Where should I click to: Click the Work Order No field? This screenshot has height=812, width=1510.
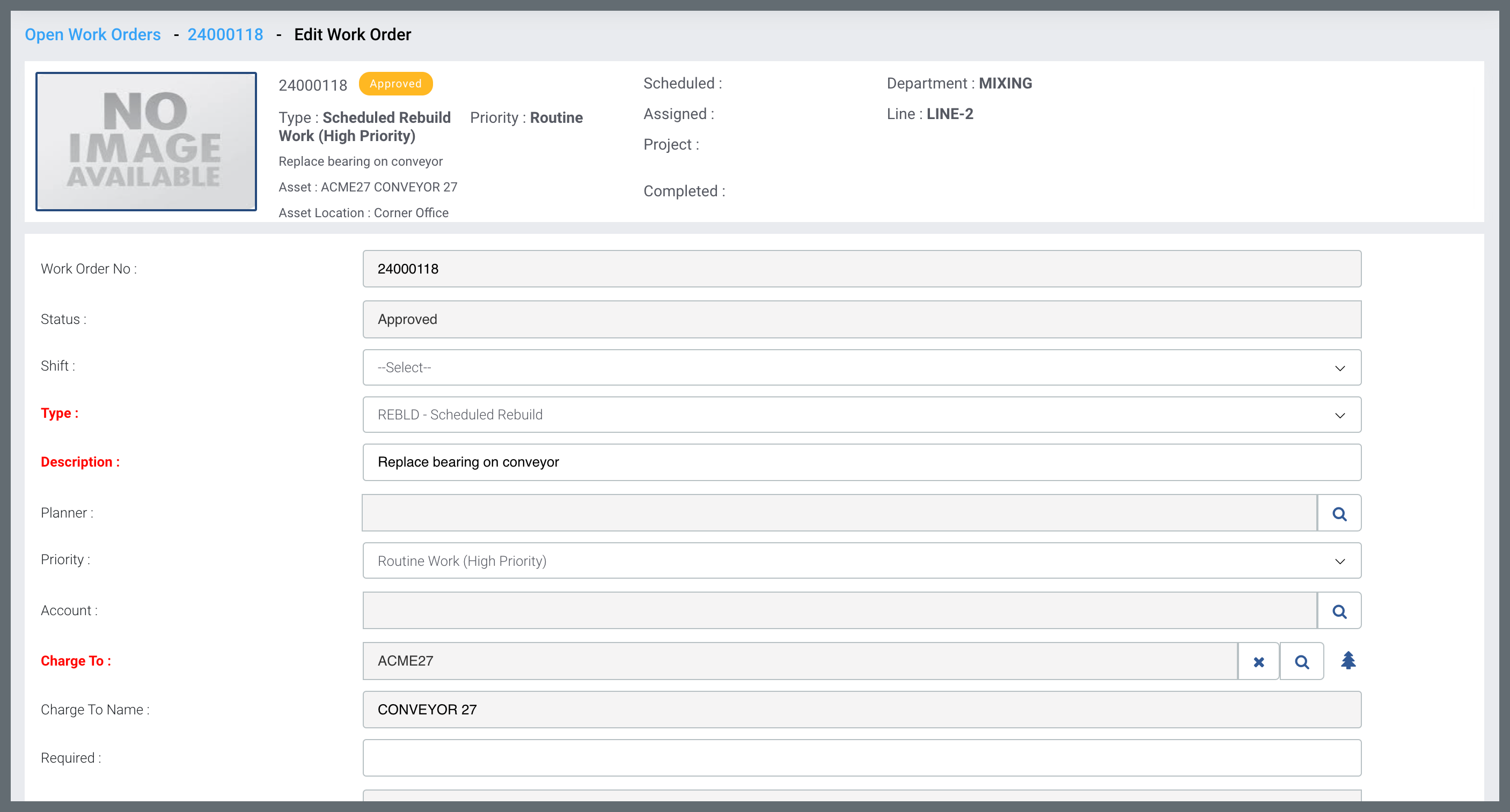click(861, 269)
